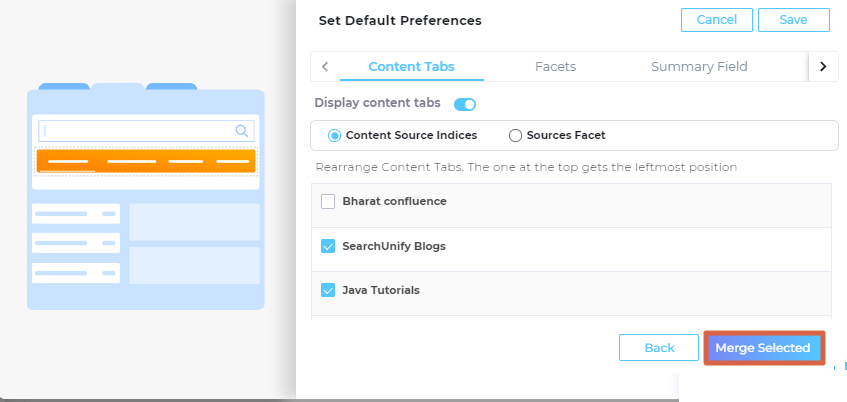This screenshot has height=402, width=847.
Task: Click the Bharat confluence row label
Action: click(x=394, y=201)
